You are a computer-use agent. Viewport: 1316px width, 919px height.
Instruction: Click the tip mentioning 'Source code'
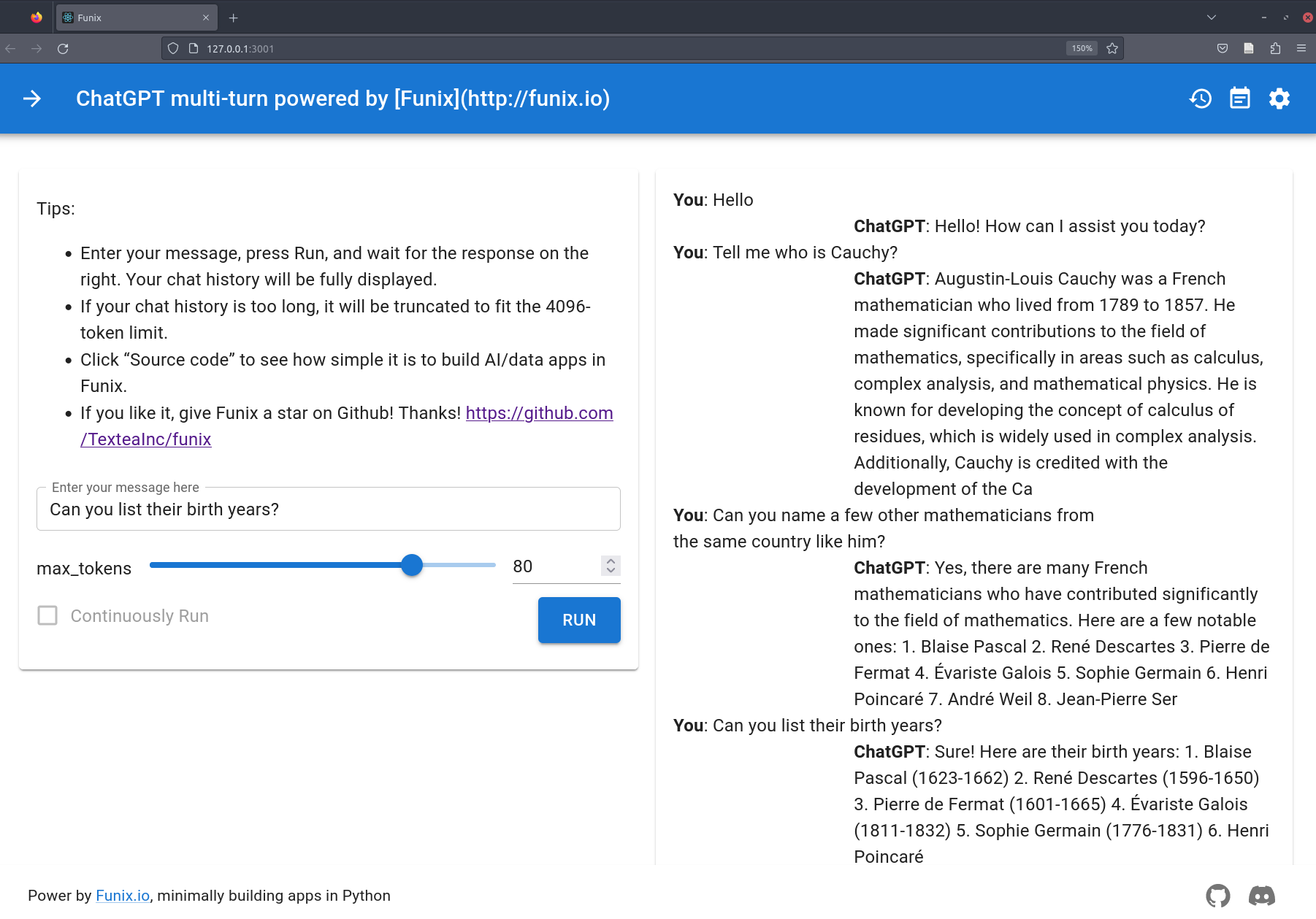[x=343, y=373]
